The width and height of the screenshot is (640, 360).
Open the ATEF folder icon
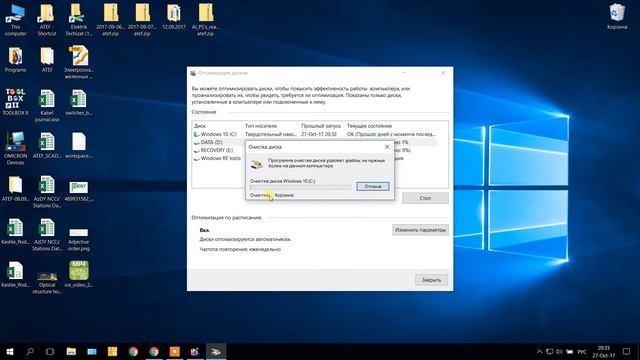point(47,60)
